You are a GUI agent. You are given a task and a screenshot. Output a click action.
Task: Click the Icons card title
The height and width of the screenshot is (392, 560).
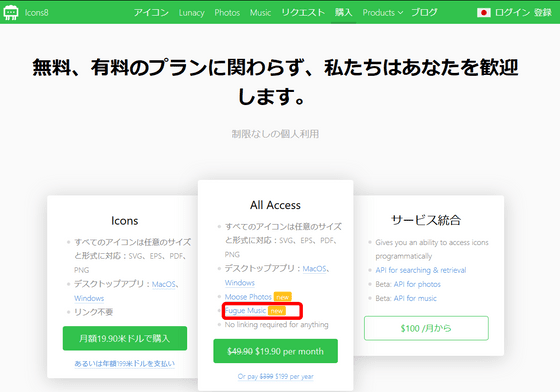point(125,221)
